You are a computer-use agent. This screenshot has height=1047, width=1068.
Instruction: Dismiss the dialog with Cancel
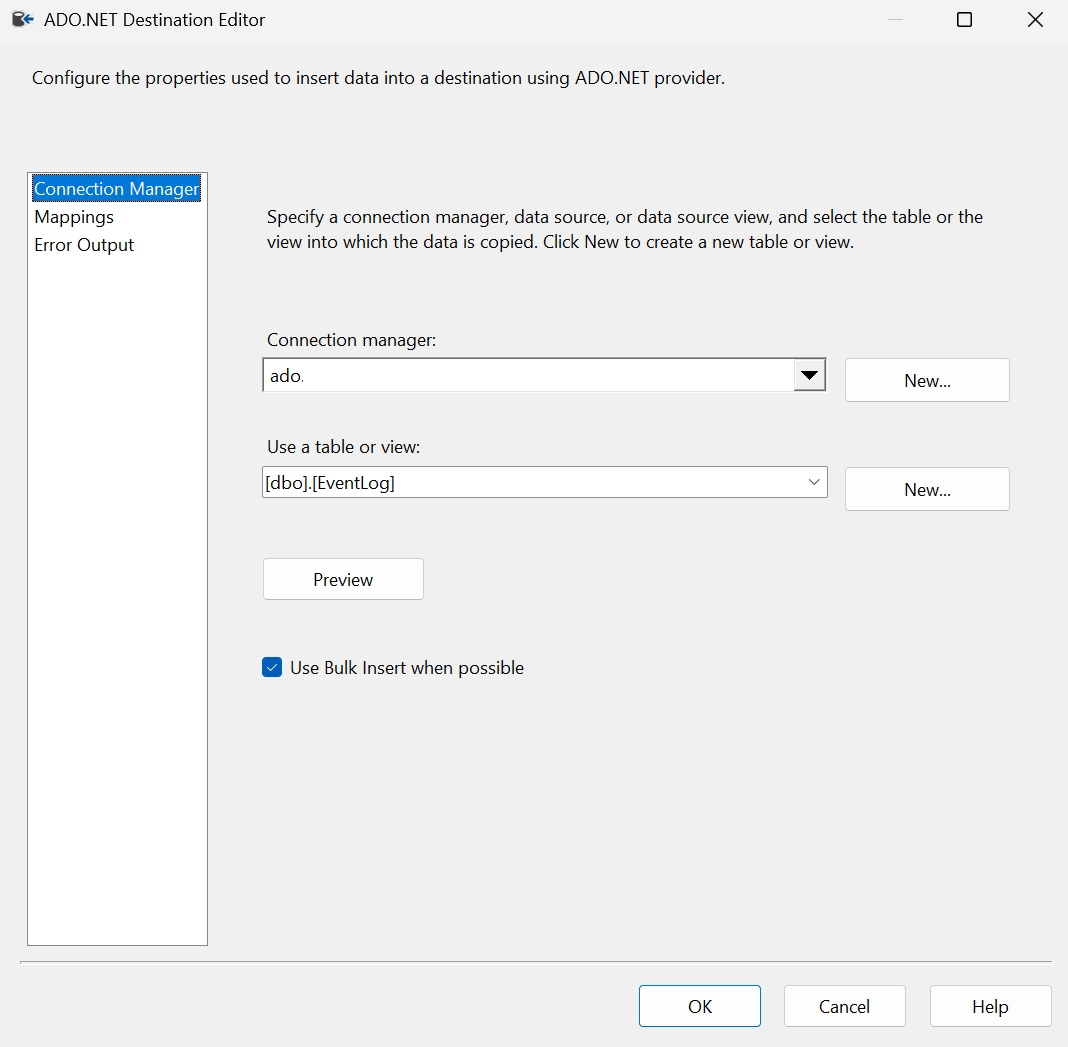point(844,1005)
